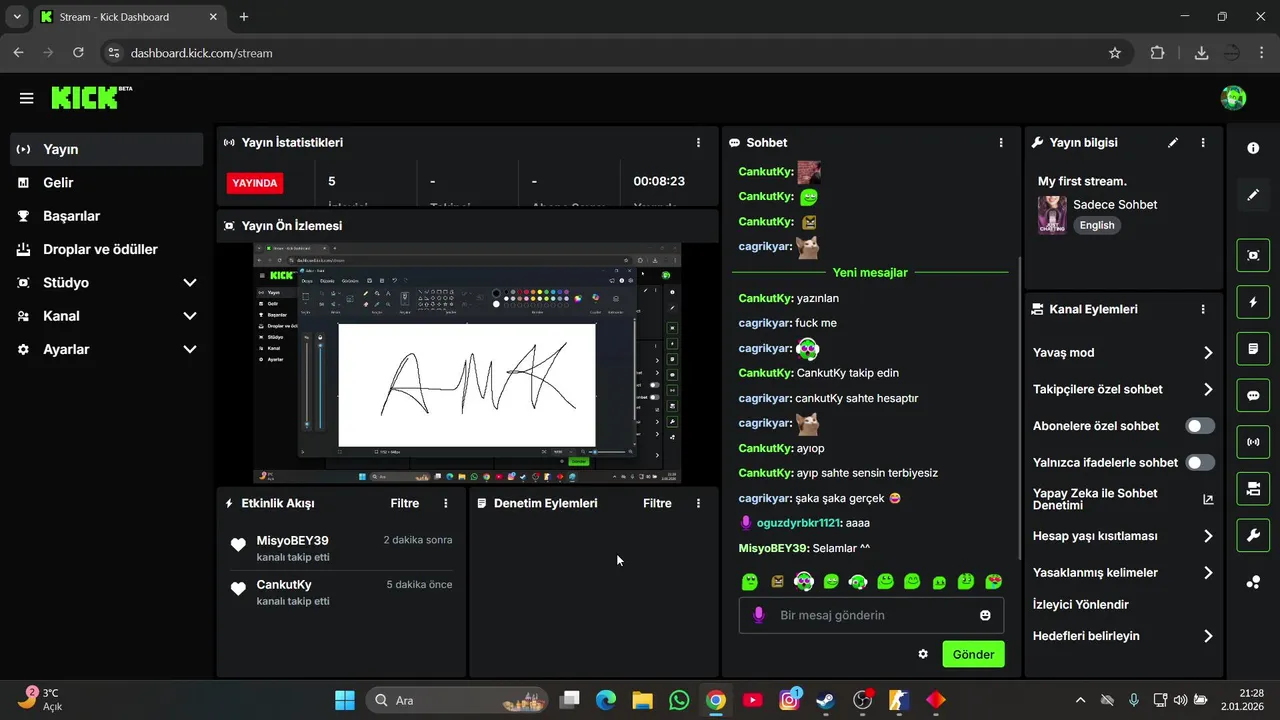Viewport: 1280px width, 720px height.
Task: Click the browser address bar URL
Action: 201,53
